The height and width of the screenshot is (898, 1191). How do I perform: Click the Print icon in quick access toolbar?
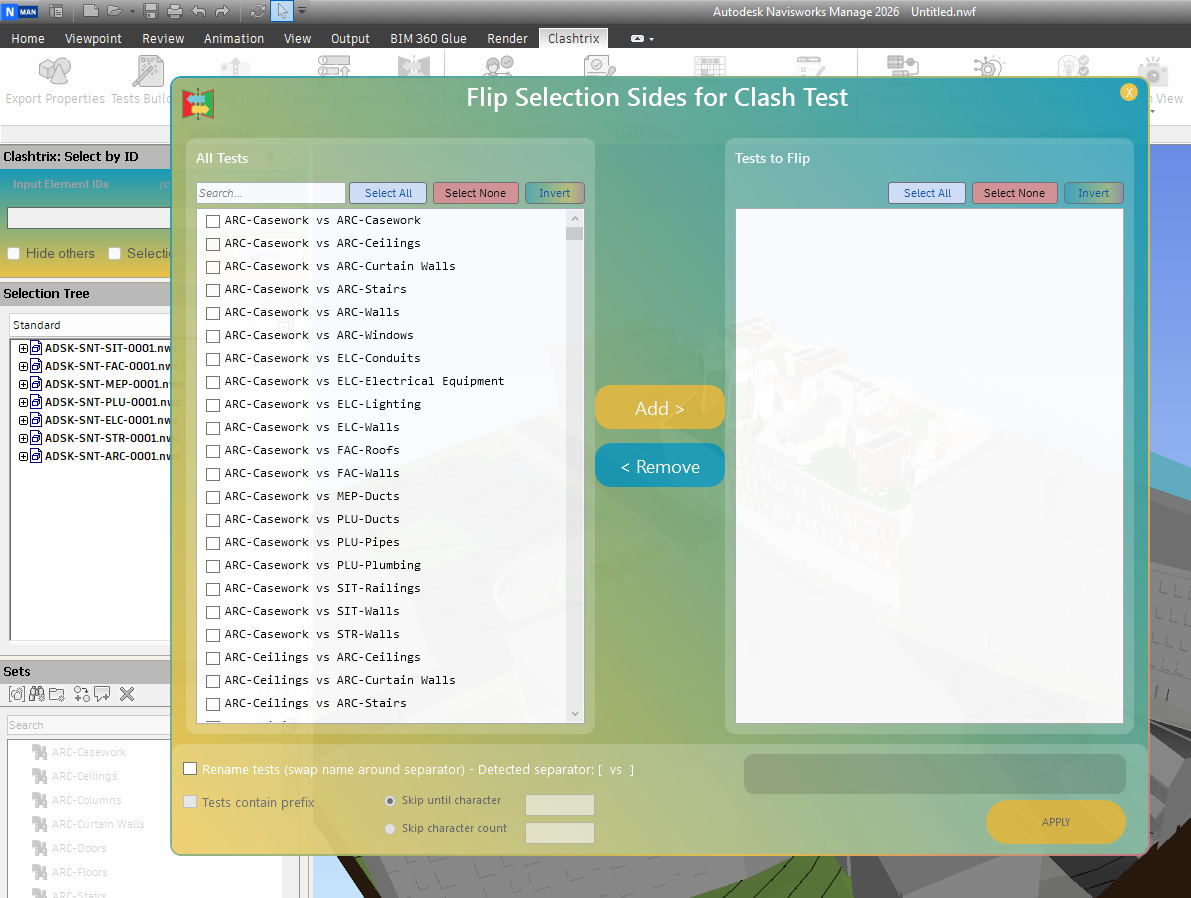[x=174, y=11]
